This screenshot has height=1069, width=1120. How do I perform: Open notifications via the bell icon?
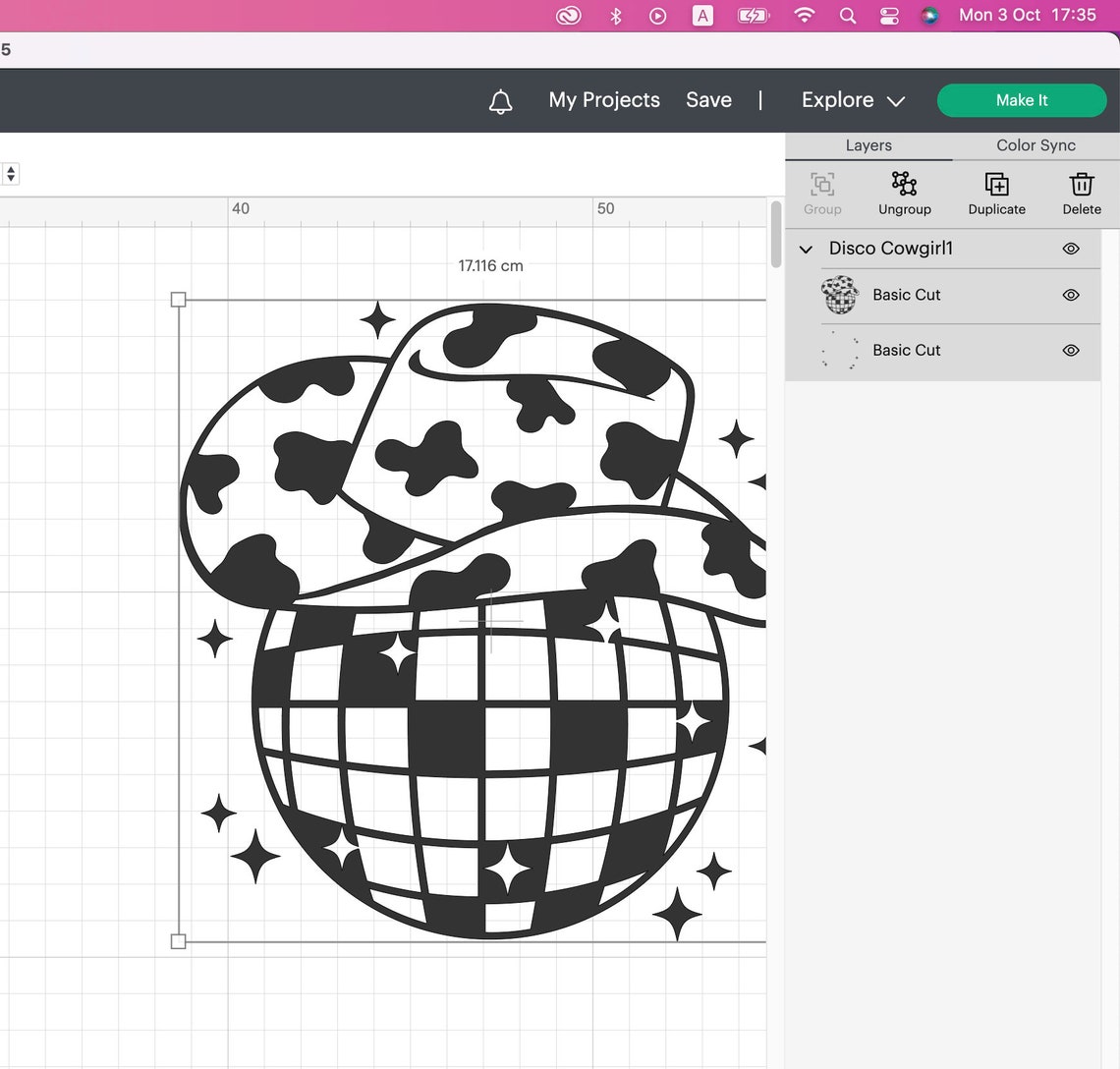pos(501,100)
